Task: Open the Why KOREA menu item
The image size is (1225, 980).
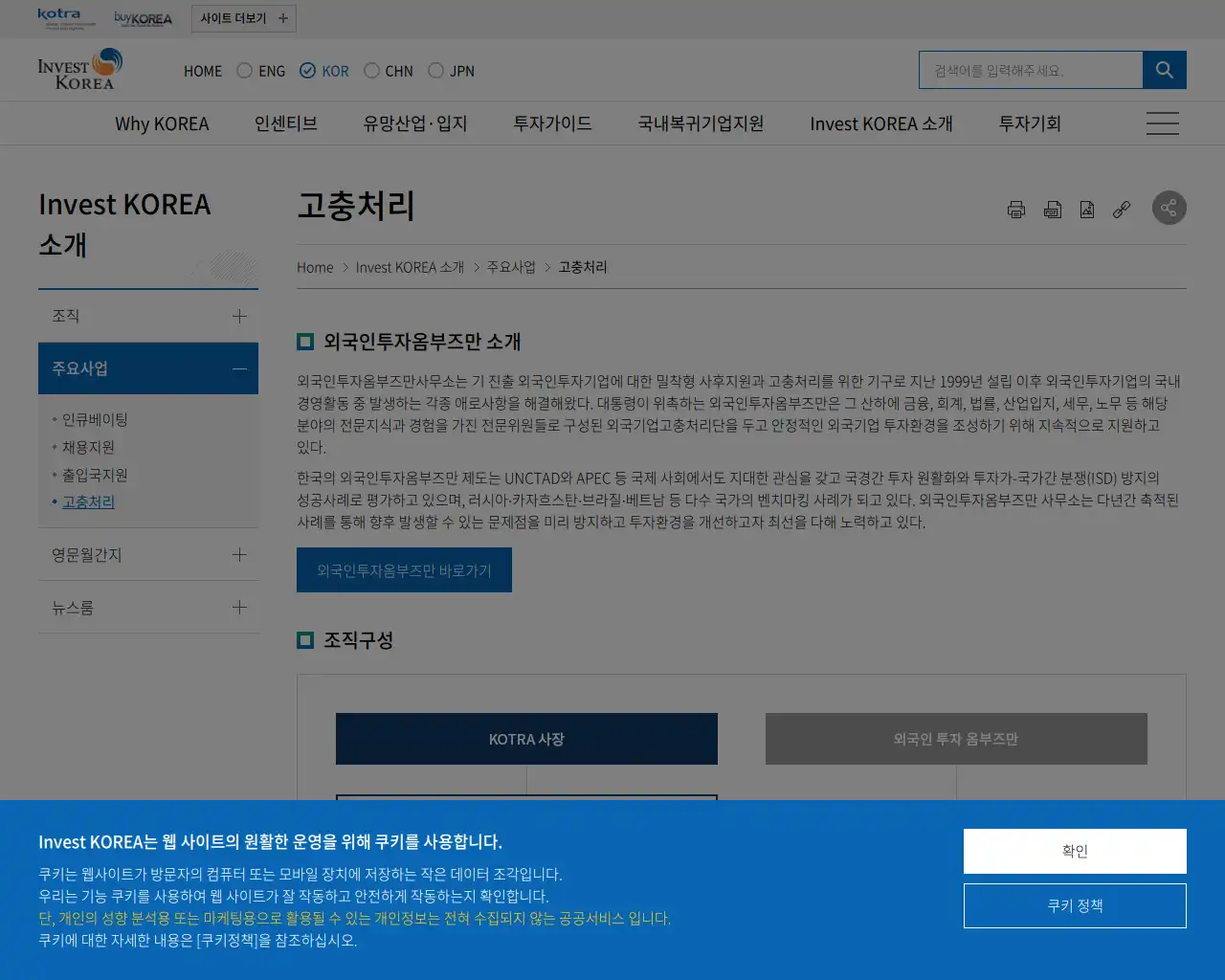Action: pyautogui.click(x=163, y=122)
